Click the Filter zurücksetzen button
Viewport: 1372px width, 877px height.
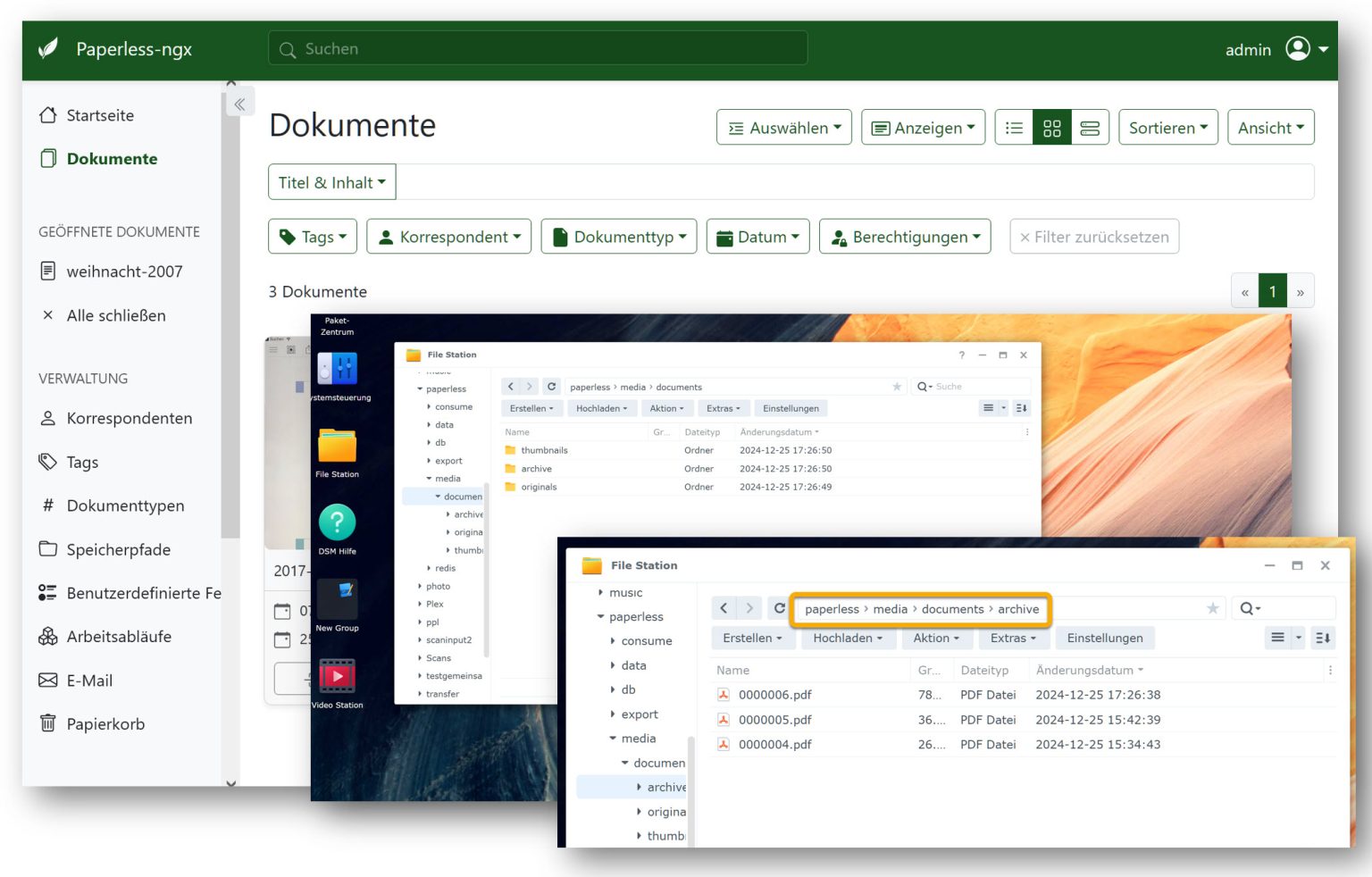coord(1093,237)
